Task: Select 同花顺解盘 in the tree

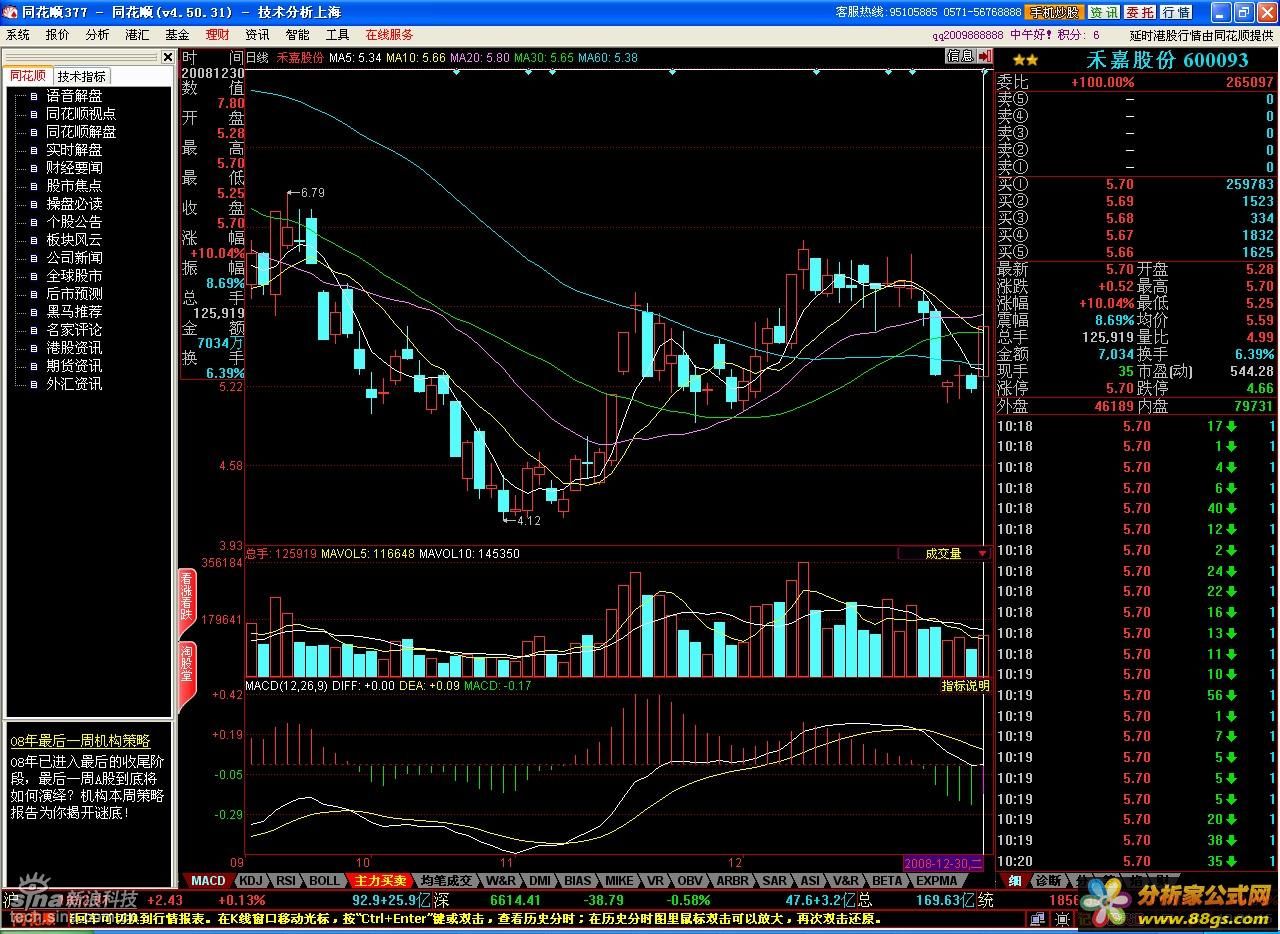Action: pyautogui.click(x=81, y=132)
